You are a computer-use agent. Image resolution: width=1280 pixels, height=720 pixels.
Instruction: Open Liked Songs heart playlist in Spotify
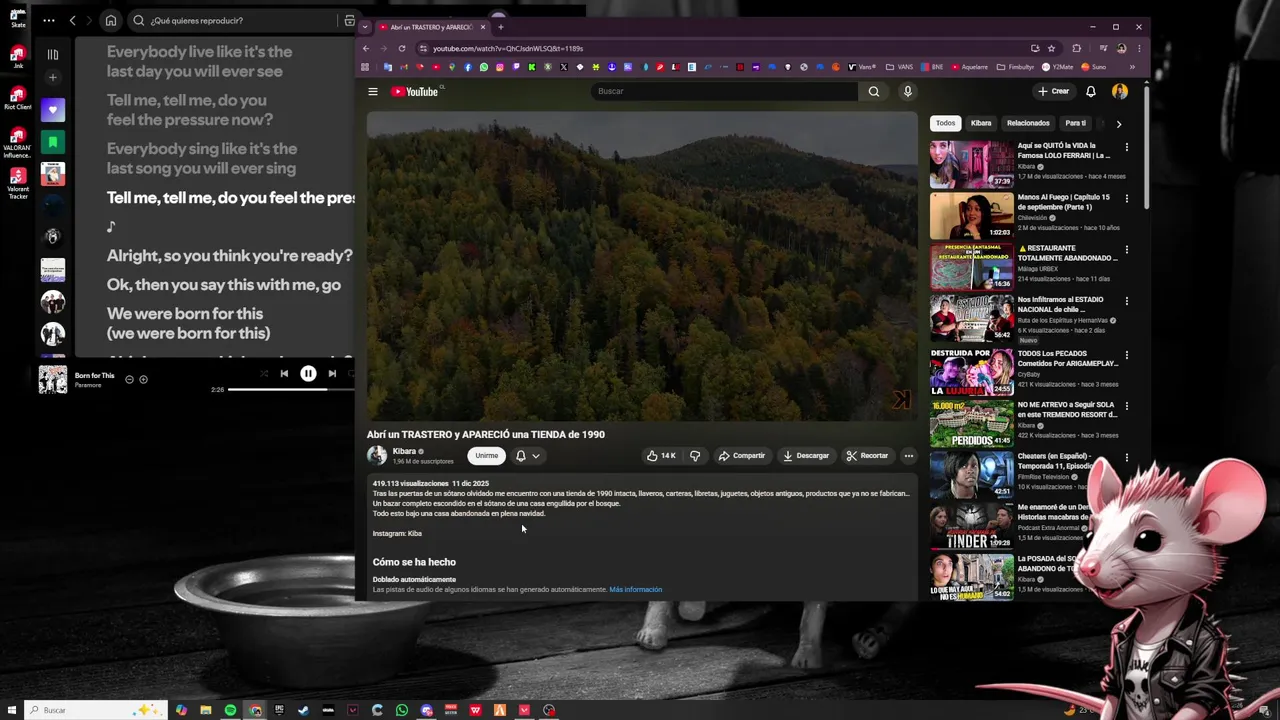tap(53, 110)
